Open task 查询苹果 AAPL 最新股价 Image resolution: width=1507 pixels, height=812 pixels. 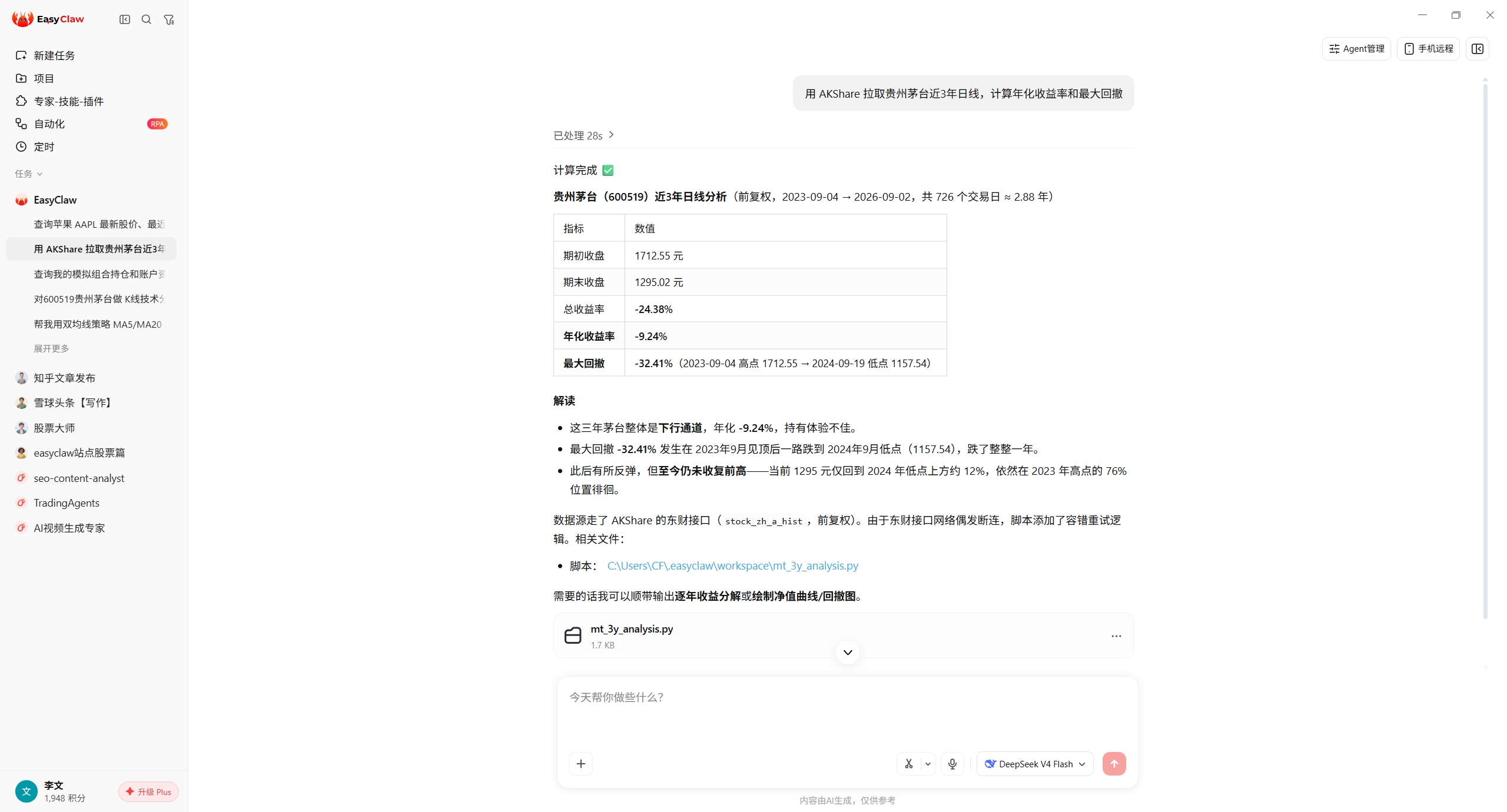(91, 224)
